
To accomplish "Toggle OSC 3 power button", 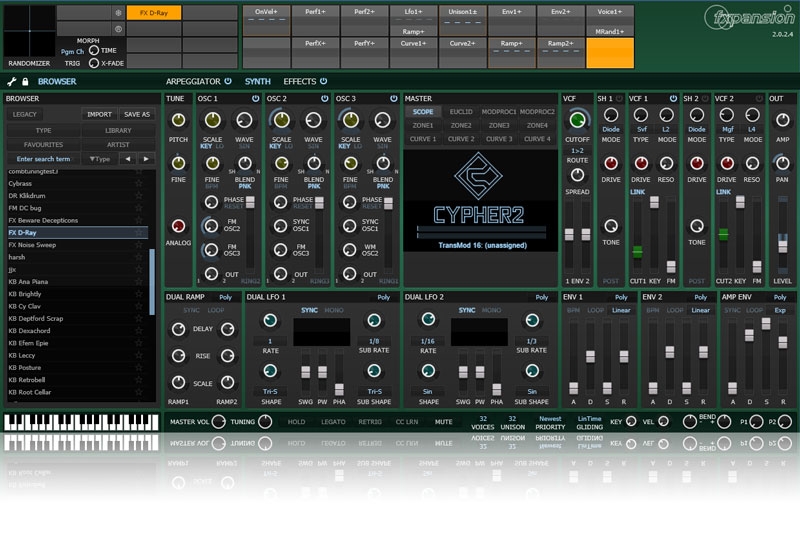I will click(x=393, y=98).
